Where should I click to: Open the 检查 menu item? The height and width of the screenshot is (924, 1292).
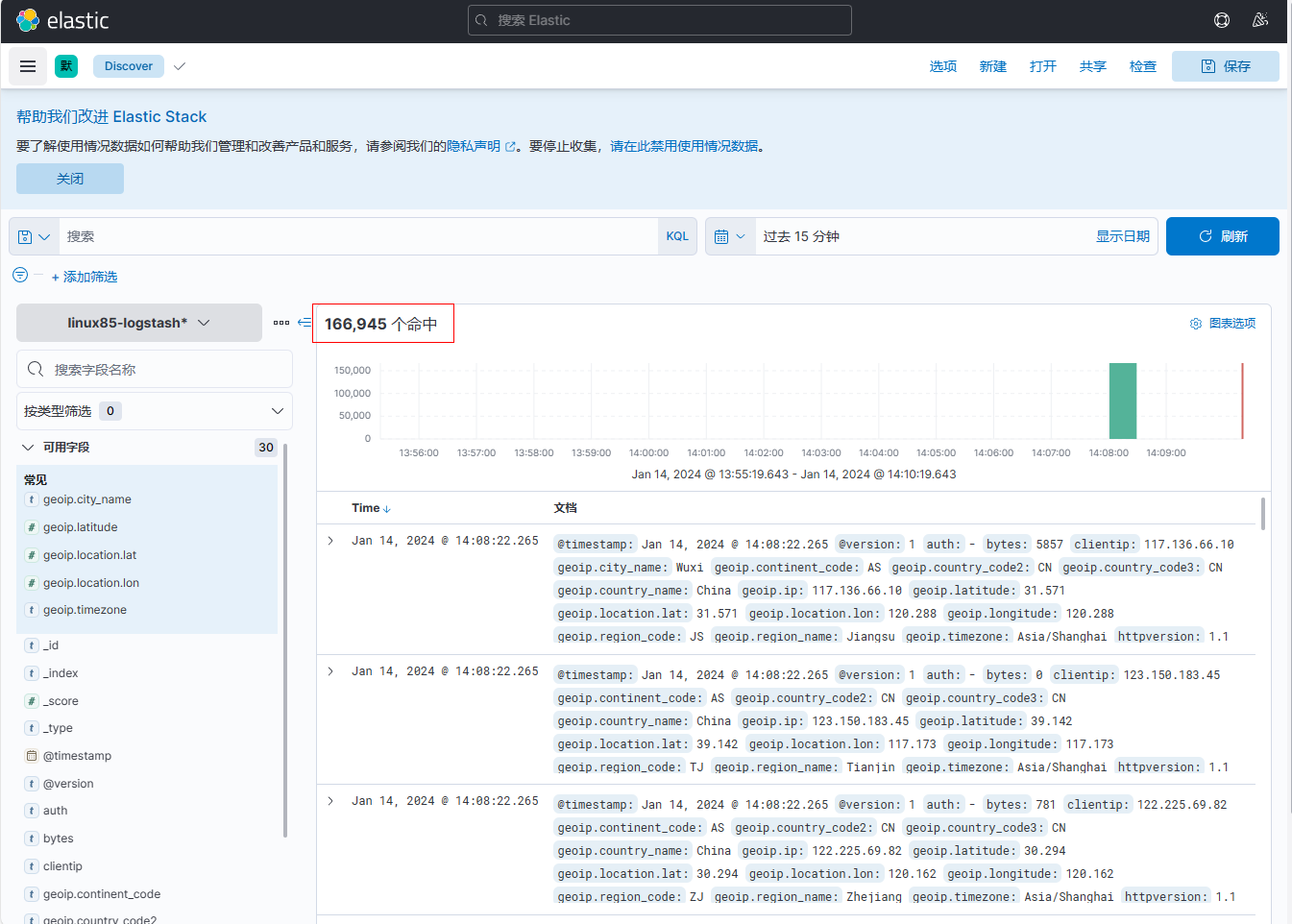click(1142, 66)
